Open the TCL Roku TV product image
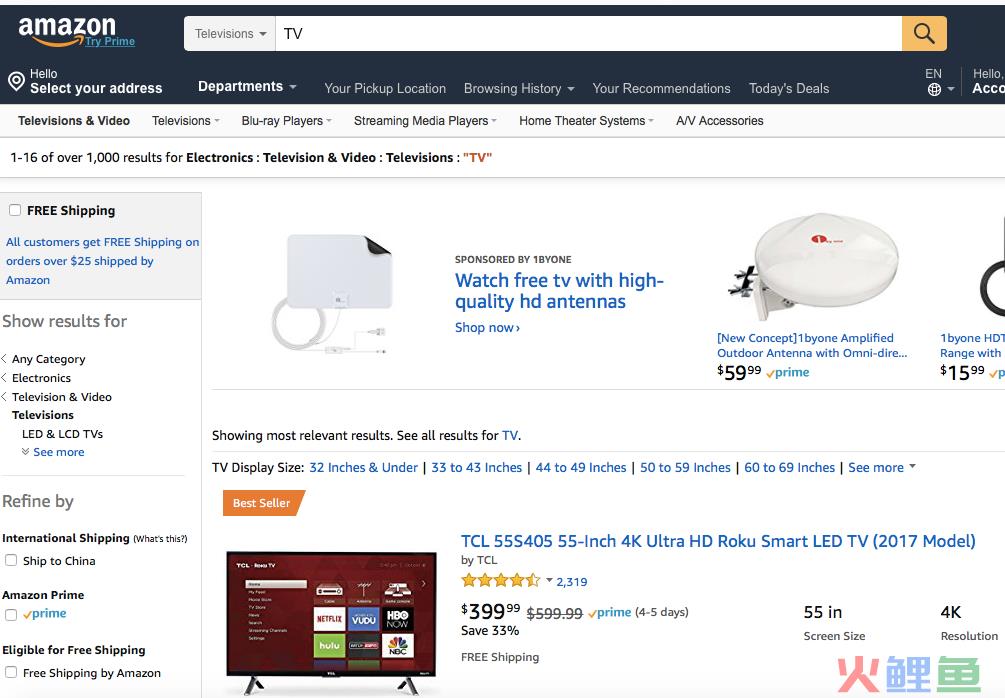Viewport: 1005px width, 698px height. point(332,620)
